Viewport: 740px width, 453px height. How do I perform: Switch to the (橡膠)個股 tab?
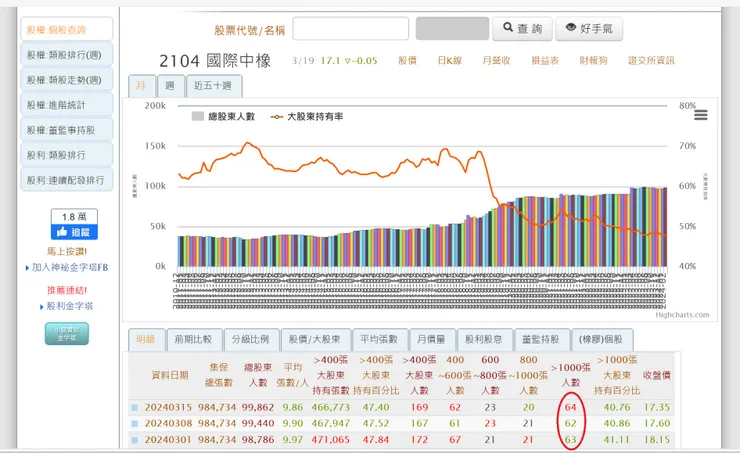[602, 339]
